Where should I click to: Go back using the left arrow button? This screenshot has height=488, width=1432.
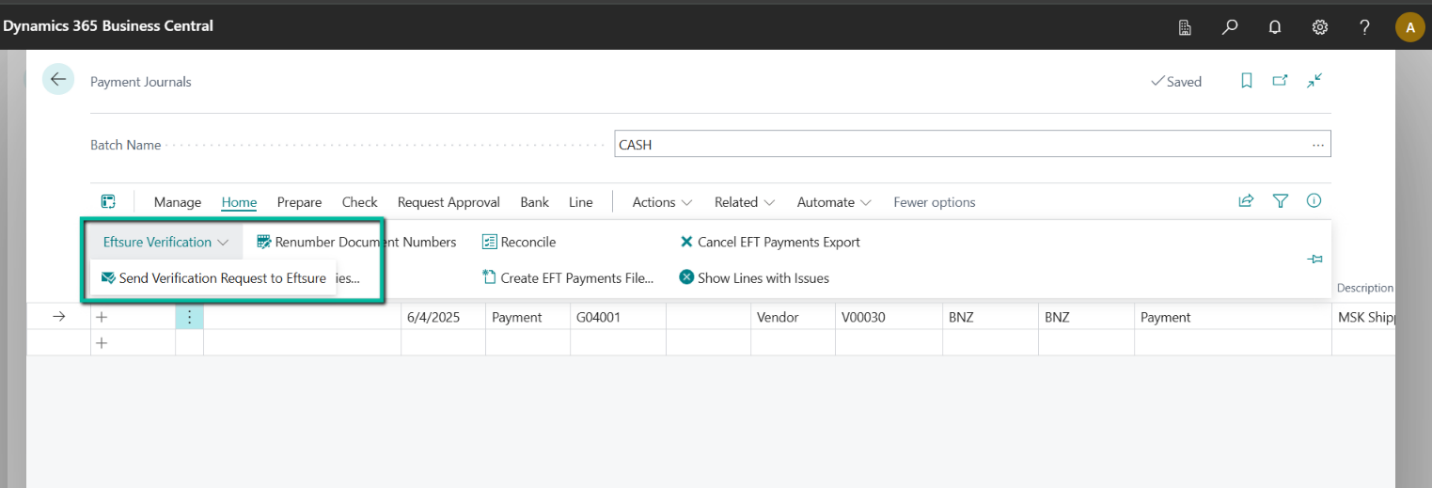click(58, 80)
